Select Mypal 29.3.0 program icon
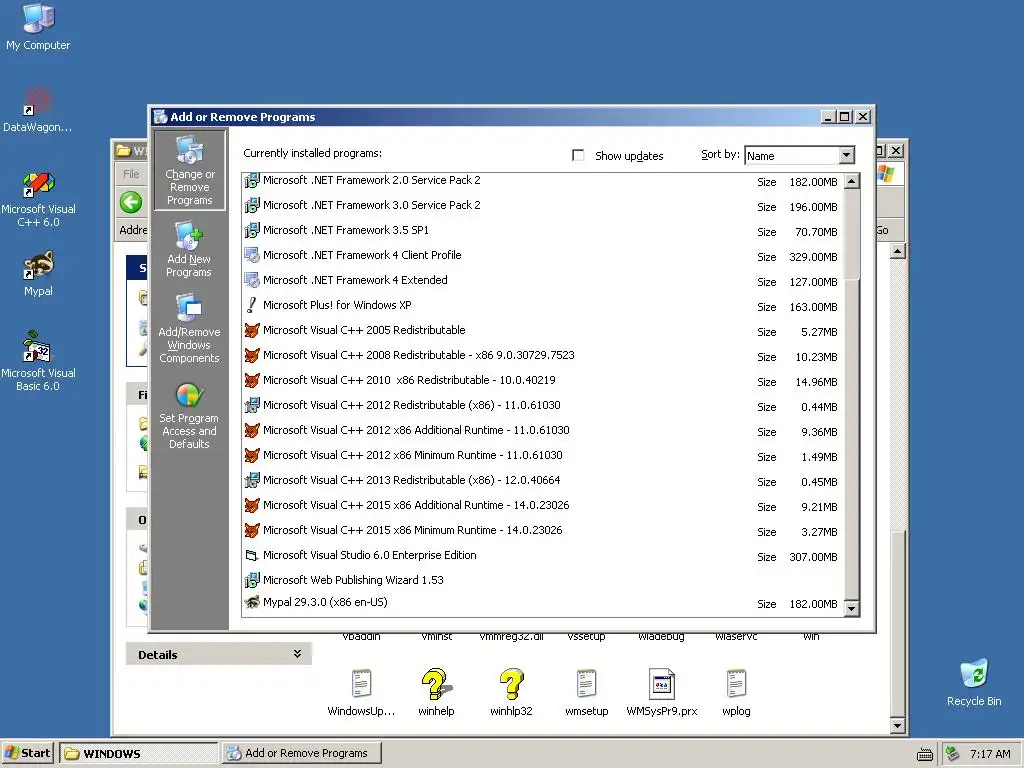This screenshot has width=1024, height=768. tap(251, 602)
